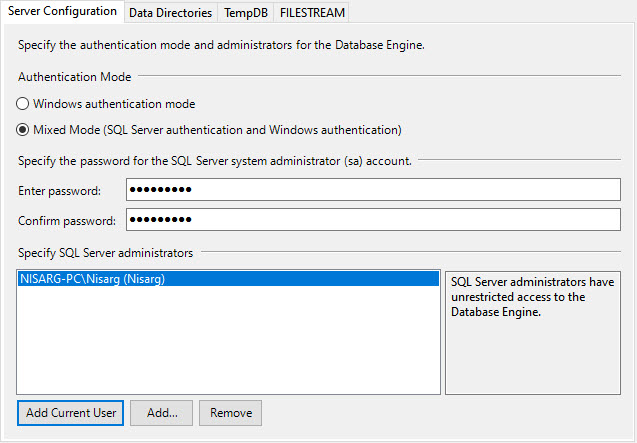
Task: Switch to the Server Configuration tab
Action: point(62,12)
